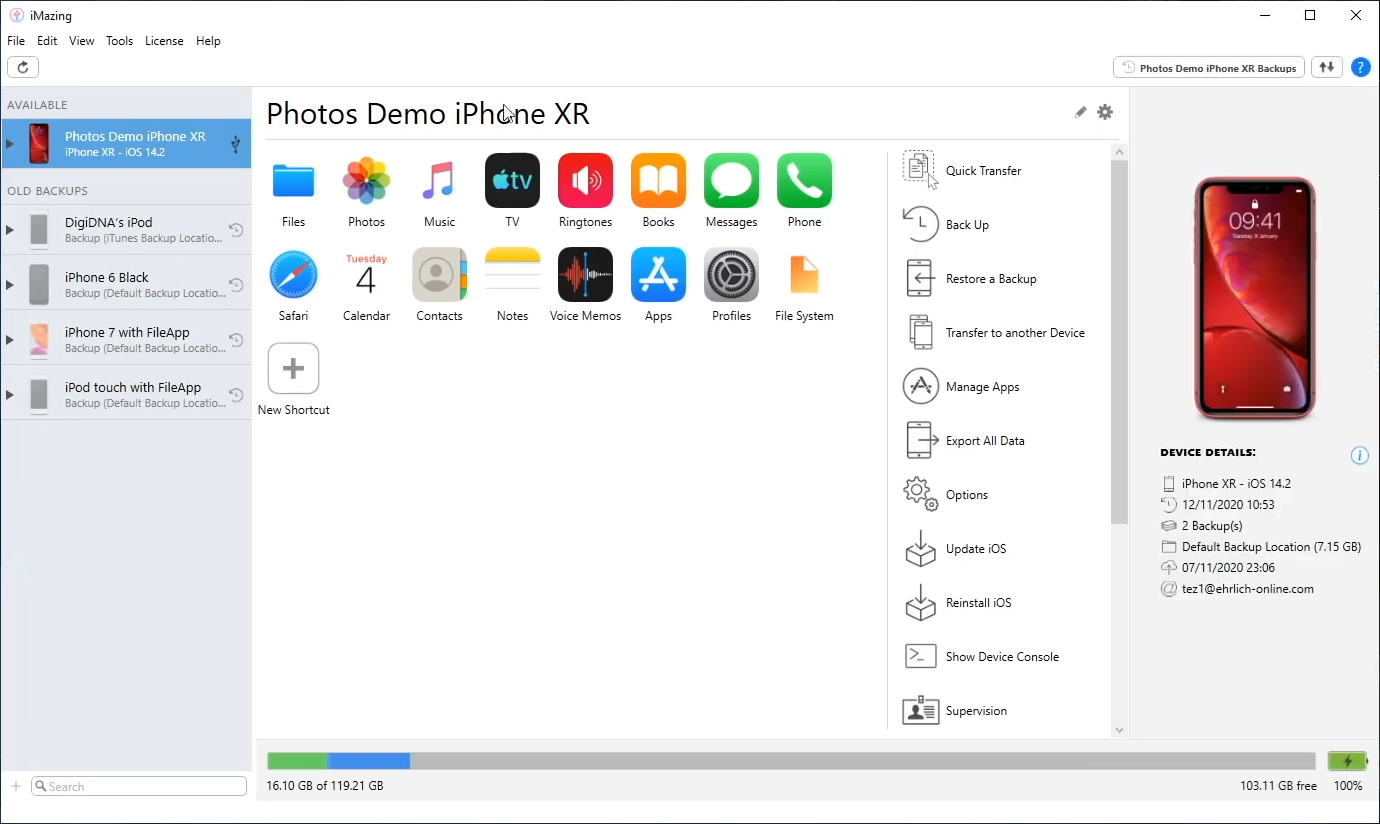Viewport: 1380px width, 824px height.
Task: Open Manage Apps action
Action: point(961,386)
